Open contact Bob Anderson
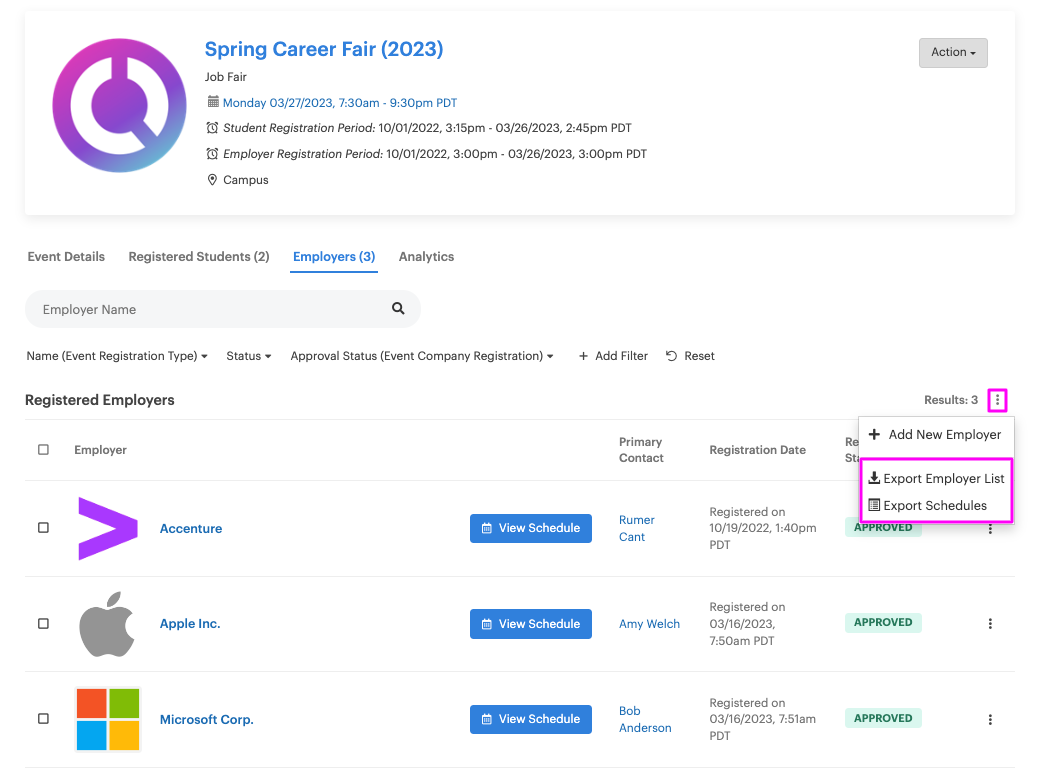Image resolution: width=1037 pixels, height=775 pixels. click(x=645, y=719)
